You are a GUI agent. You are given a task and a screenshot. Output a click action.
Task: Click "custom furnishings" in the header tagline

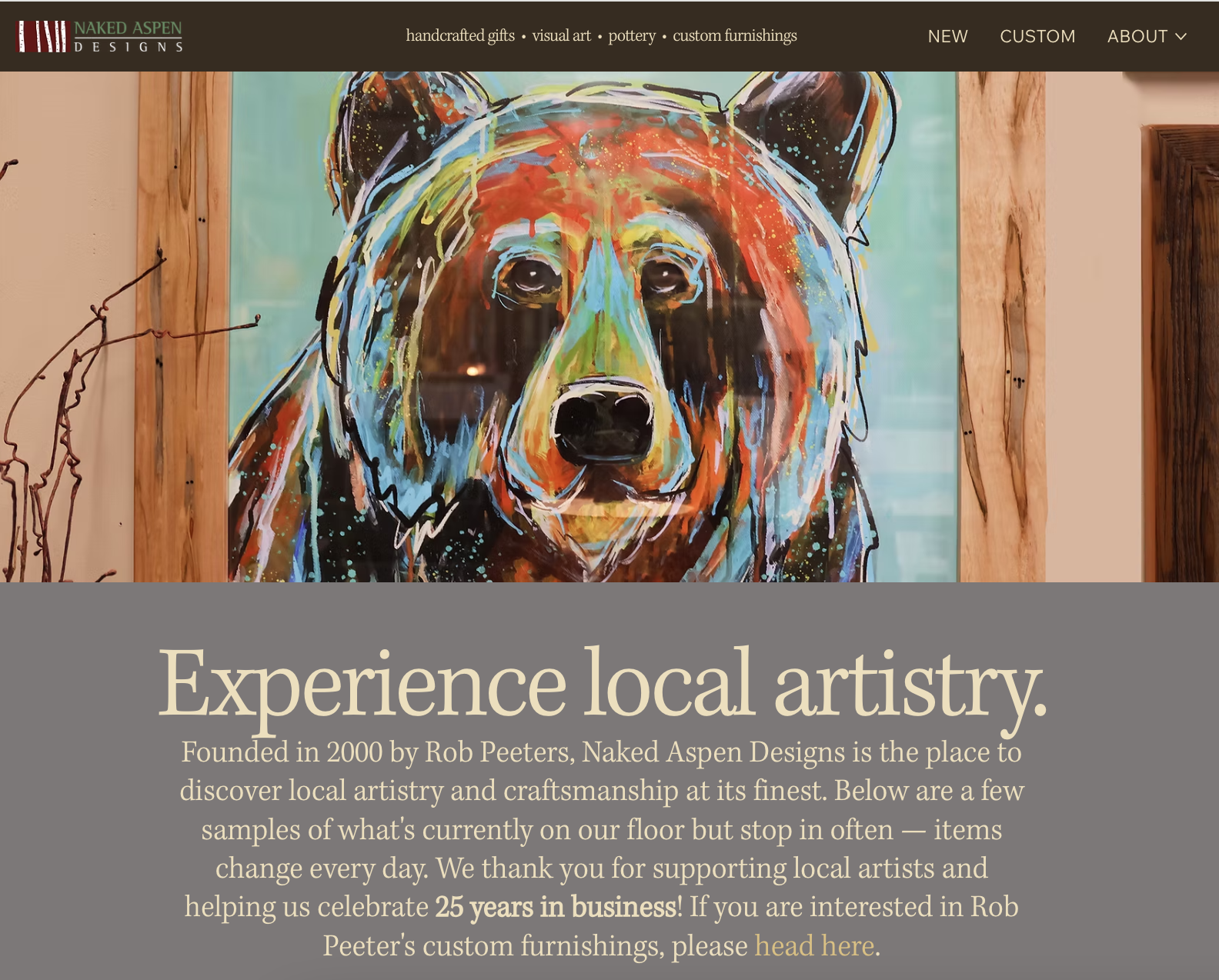pyautogui.click(x=735, y=35)
